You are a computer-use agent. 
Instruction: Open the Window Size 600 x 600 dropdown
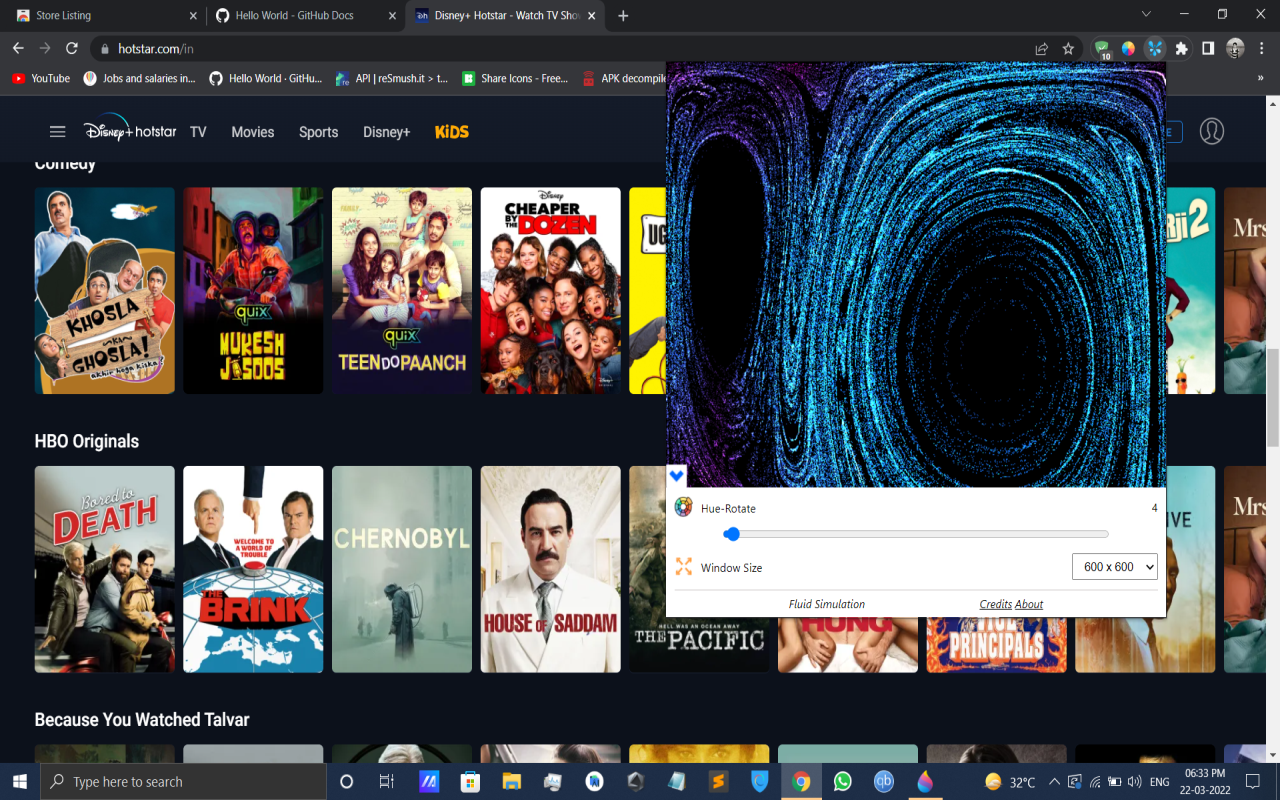(1114, 567)
